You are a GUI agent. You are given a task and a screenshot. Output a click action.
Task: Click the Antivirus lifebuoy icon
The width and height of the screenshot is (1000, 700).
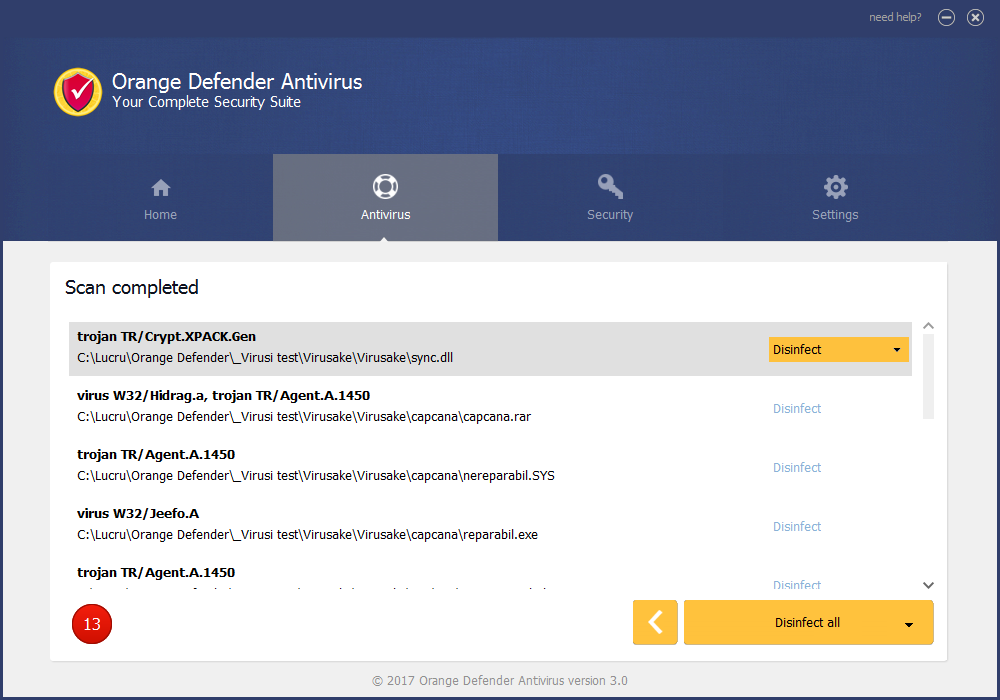click(385, 187)
